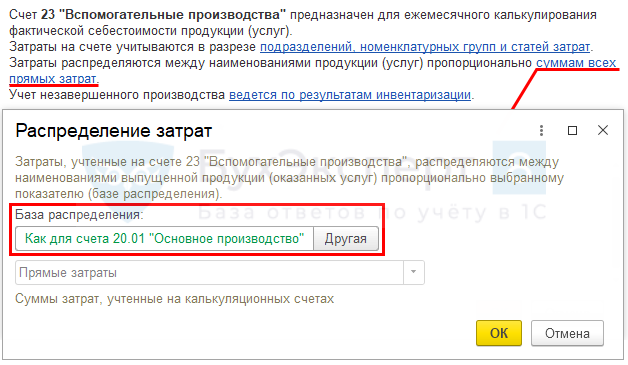Click dialog description paragraph starting Затраты, учтенные

[289, 177]
